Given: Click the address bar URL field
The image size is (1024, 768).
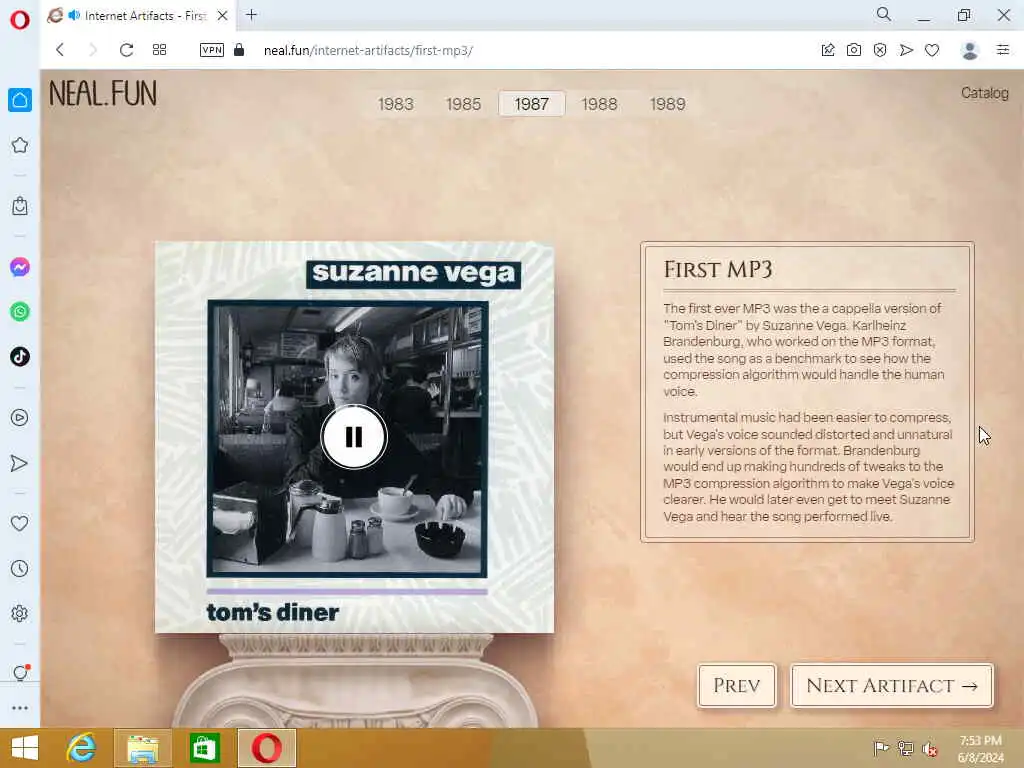Looking at the screenshot, I should point(368,50).
